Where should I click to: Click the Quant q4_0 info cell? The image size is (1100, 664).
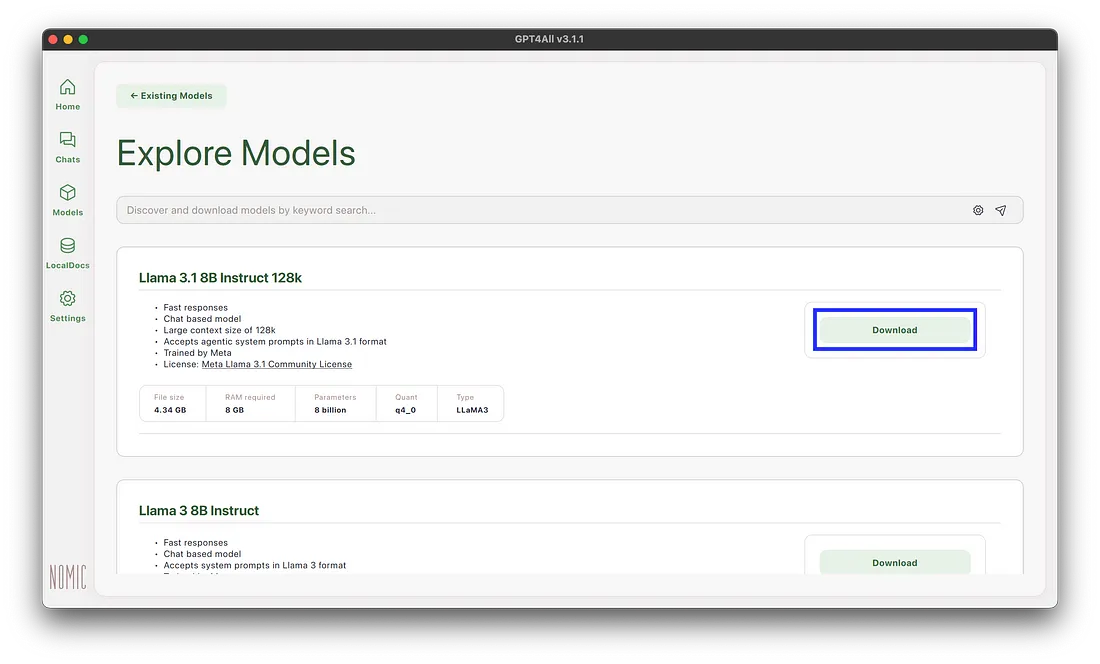(x=406, y=403)
